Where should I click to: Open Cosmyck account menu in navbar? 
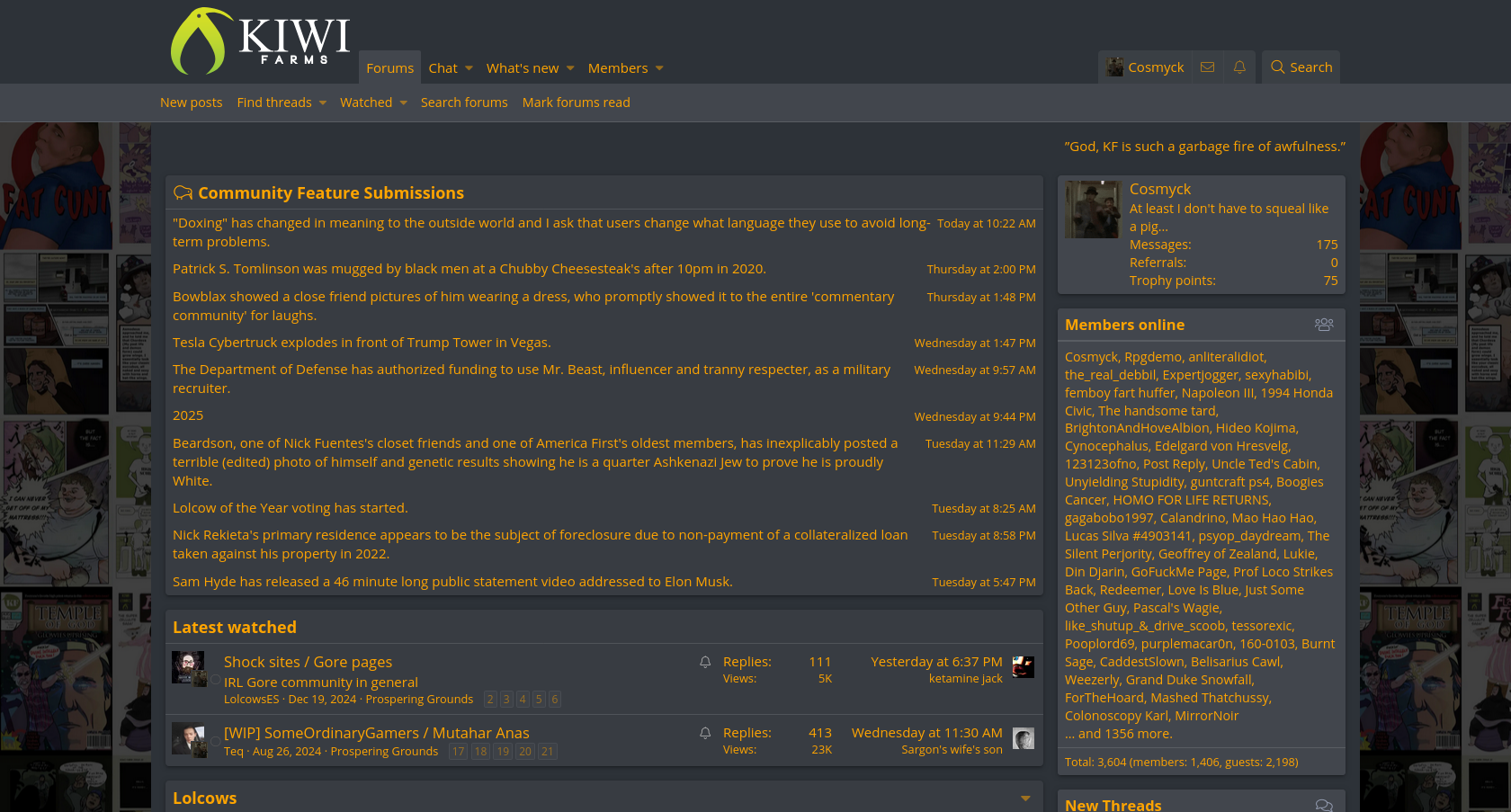point(1145,67)
